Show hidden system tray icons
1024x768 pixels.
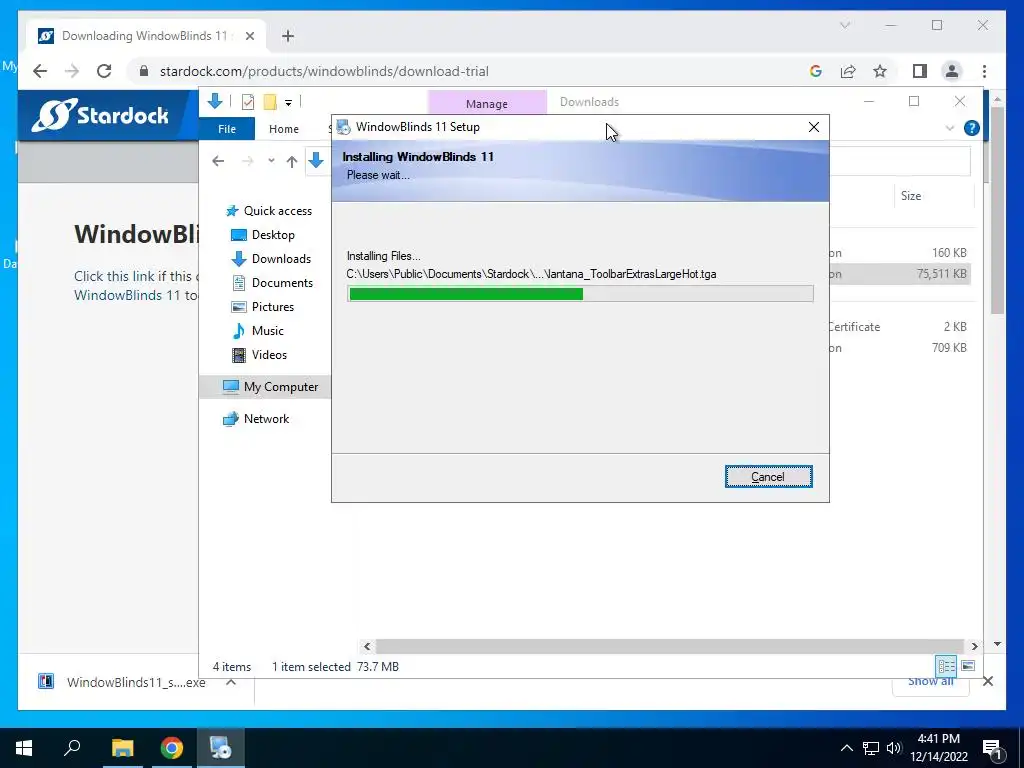846,748
